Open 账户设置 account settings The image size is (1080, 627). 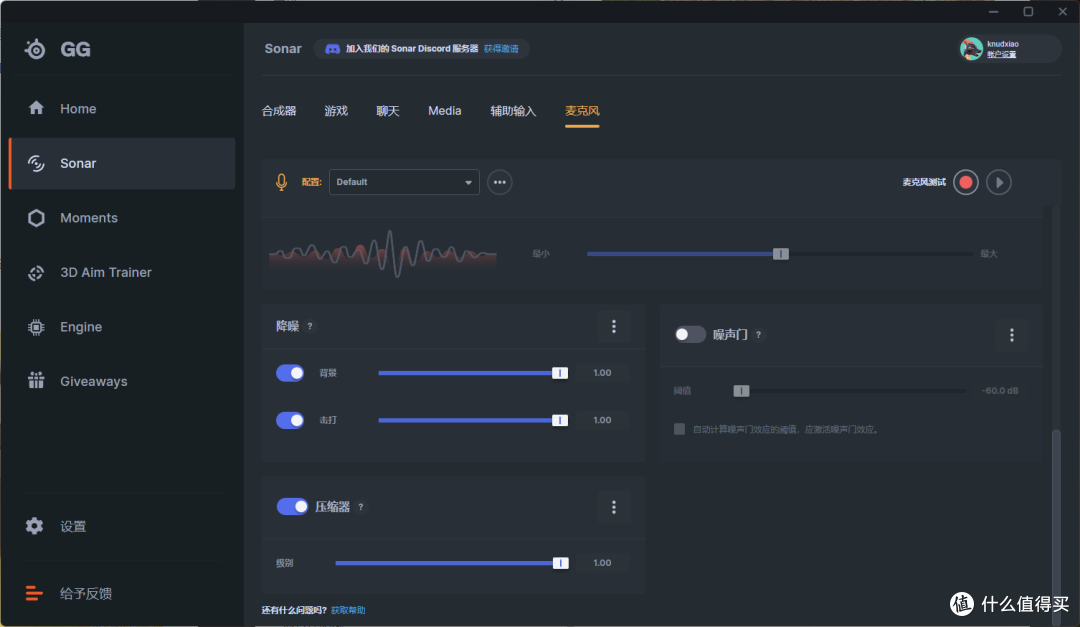point(1001,54)
